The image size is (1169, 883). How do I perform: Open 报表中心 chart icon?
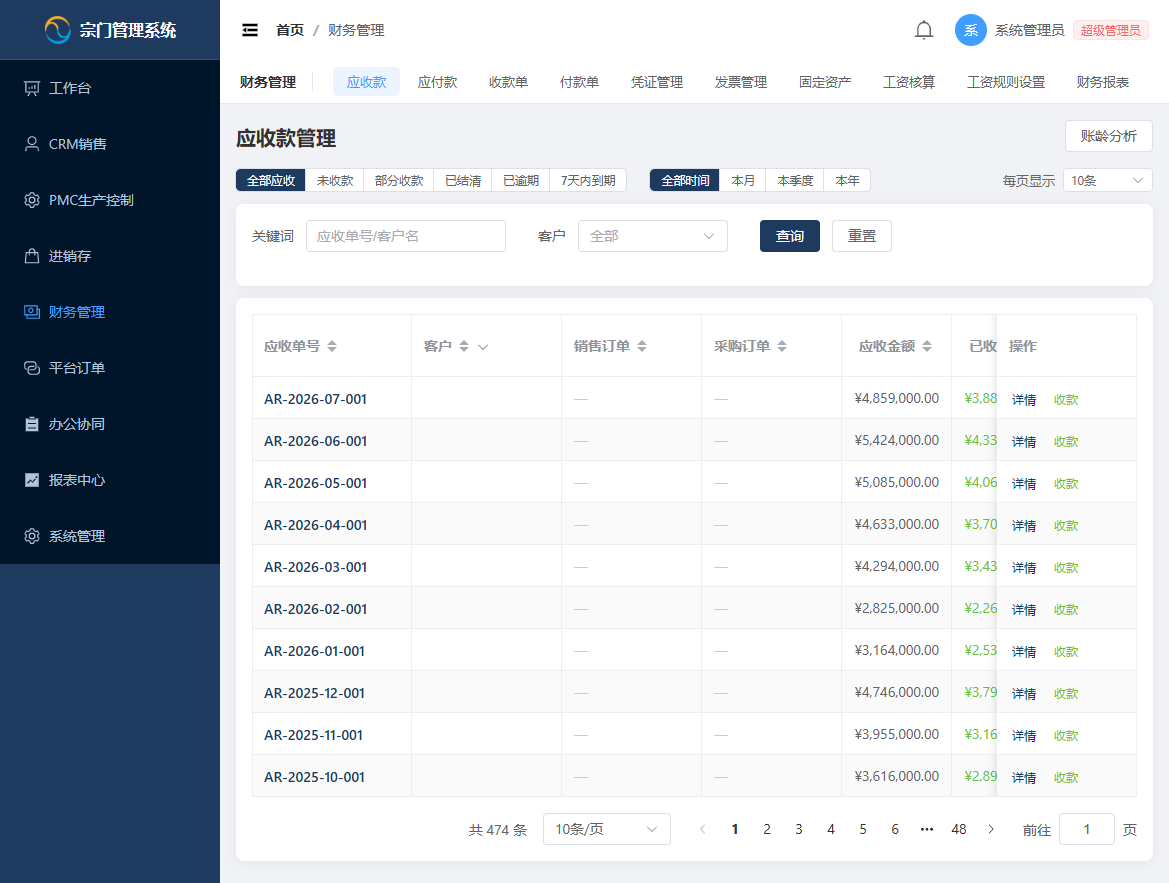point(31,480)
